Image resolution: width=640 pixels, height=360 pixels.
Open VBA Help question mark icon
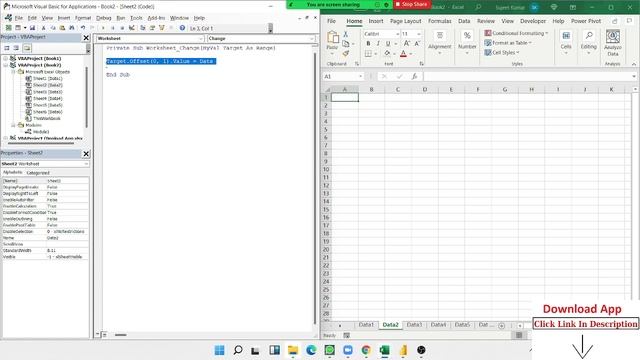coord(182,28)
